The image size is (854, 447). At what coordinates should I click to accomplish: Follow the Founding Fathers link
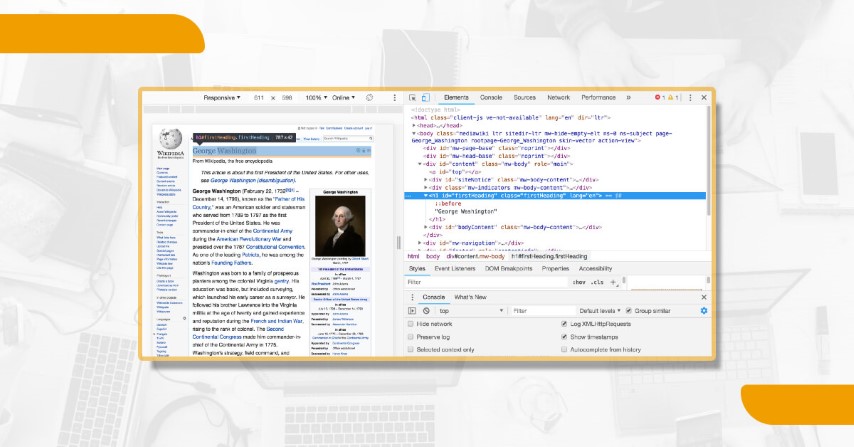coord(231,263)
